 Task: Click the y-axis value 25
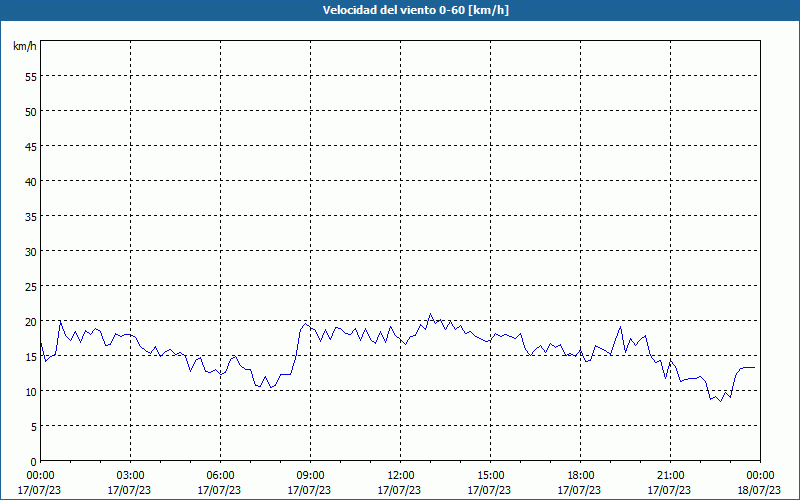click(x=31, y=287)
